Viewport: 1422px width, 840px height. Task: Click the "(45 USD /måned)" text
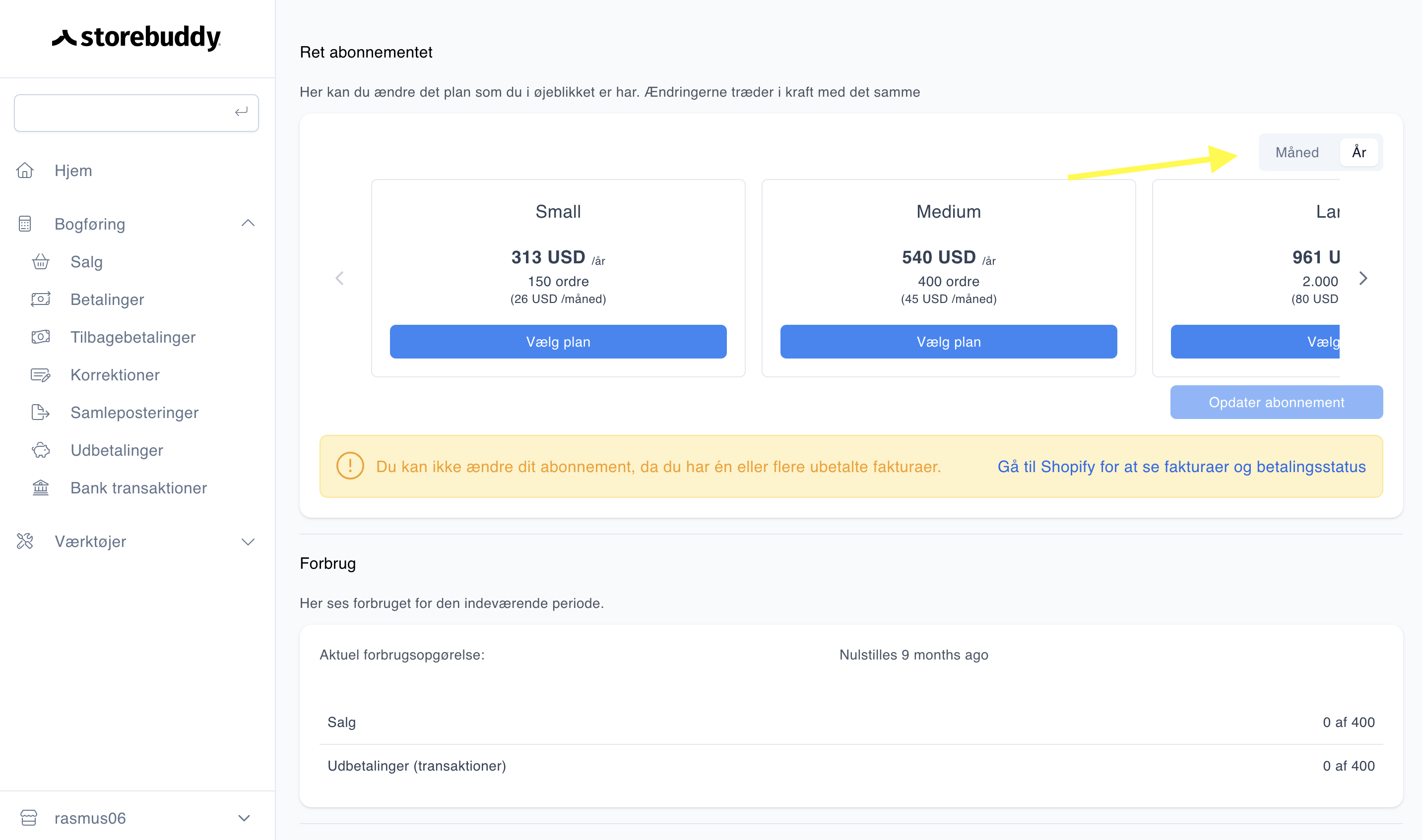949,299
